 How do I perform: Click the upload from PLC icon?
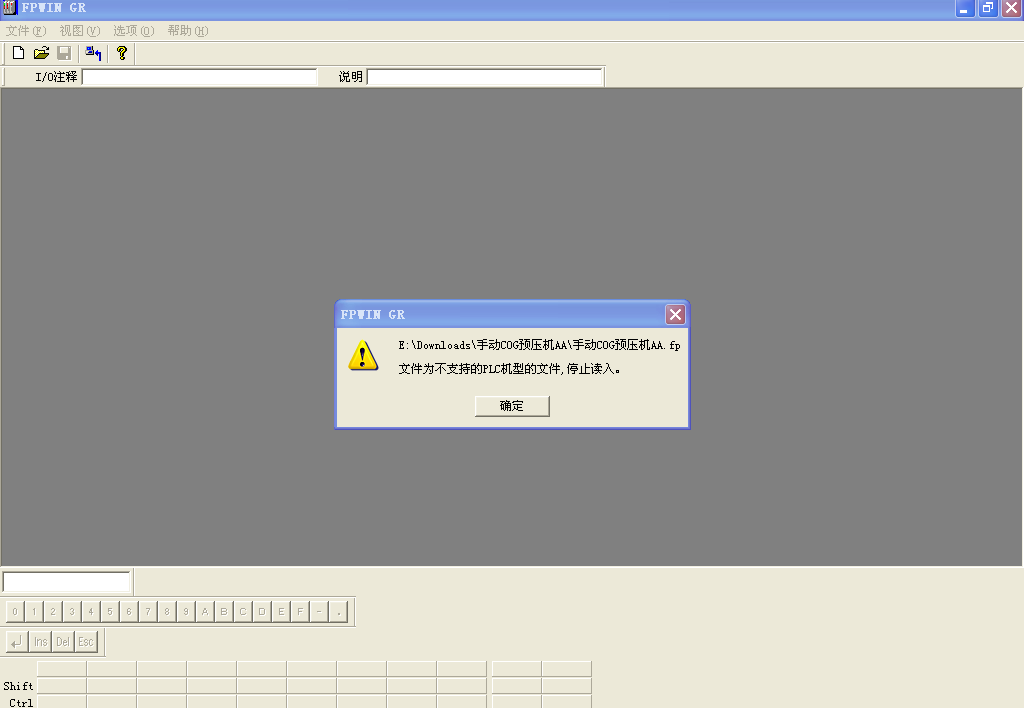click(x=94, y=53)
